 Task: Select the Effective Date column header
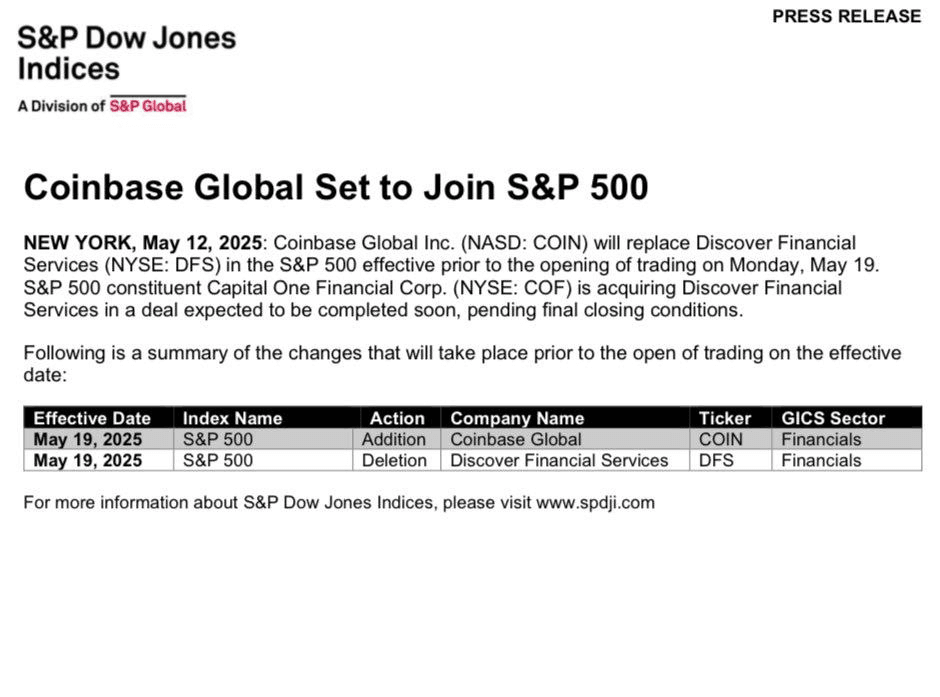pos(92,418)
